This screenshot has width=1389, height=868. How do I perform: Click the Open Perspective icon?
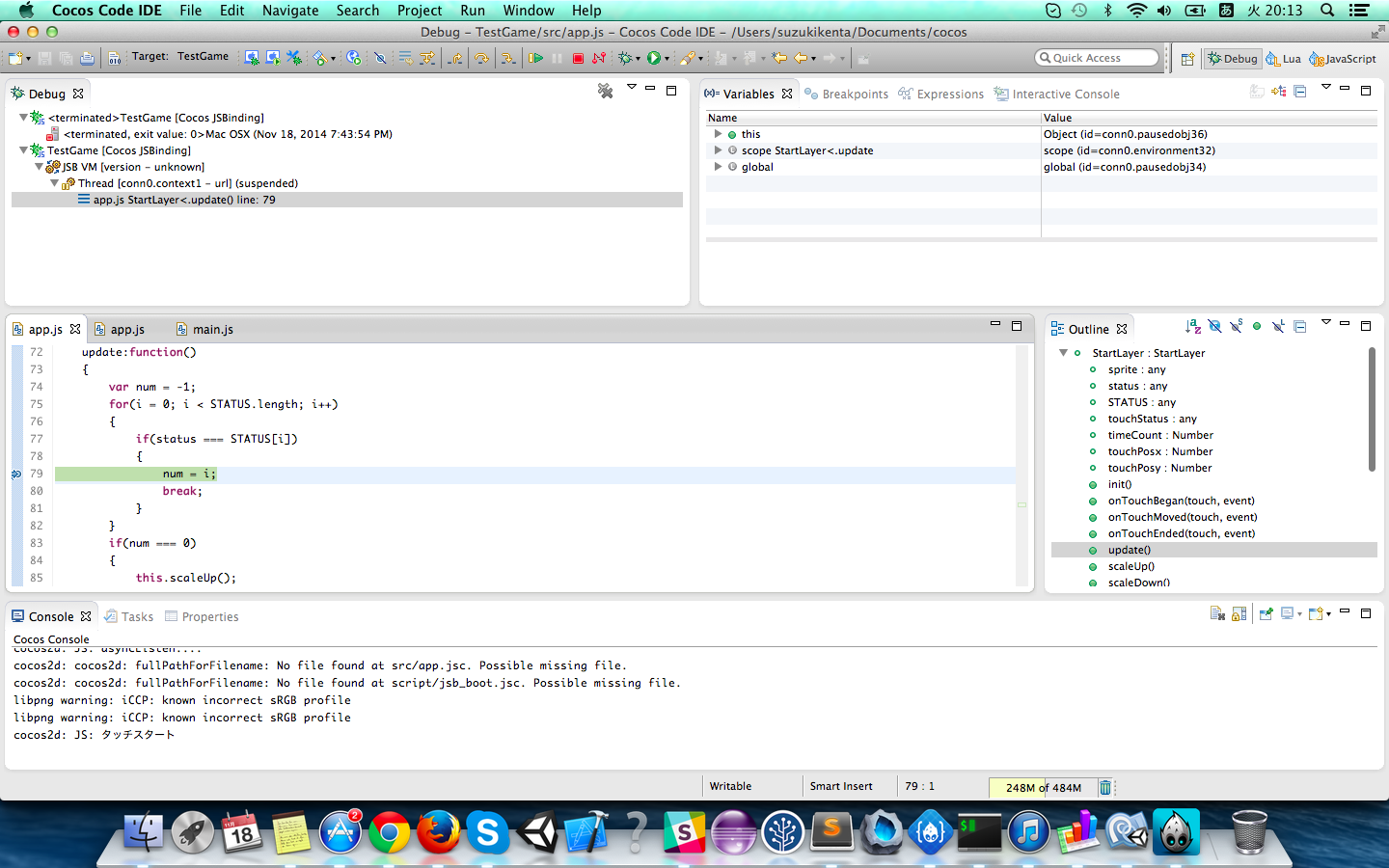point(1187,59)
